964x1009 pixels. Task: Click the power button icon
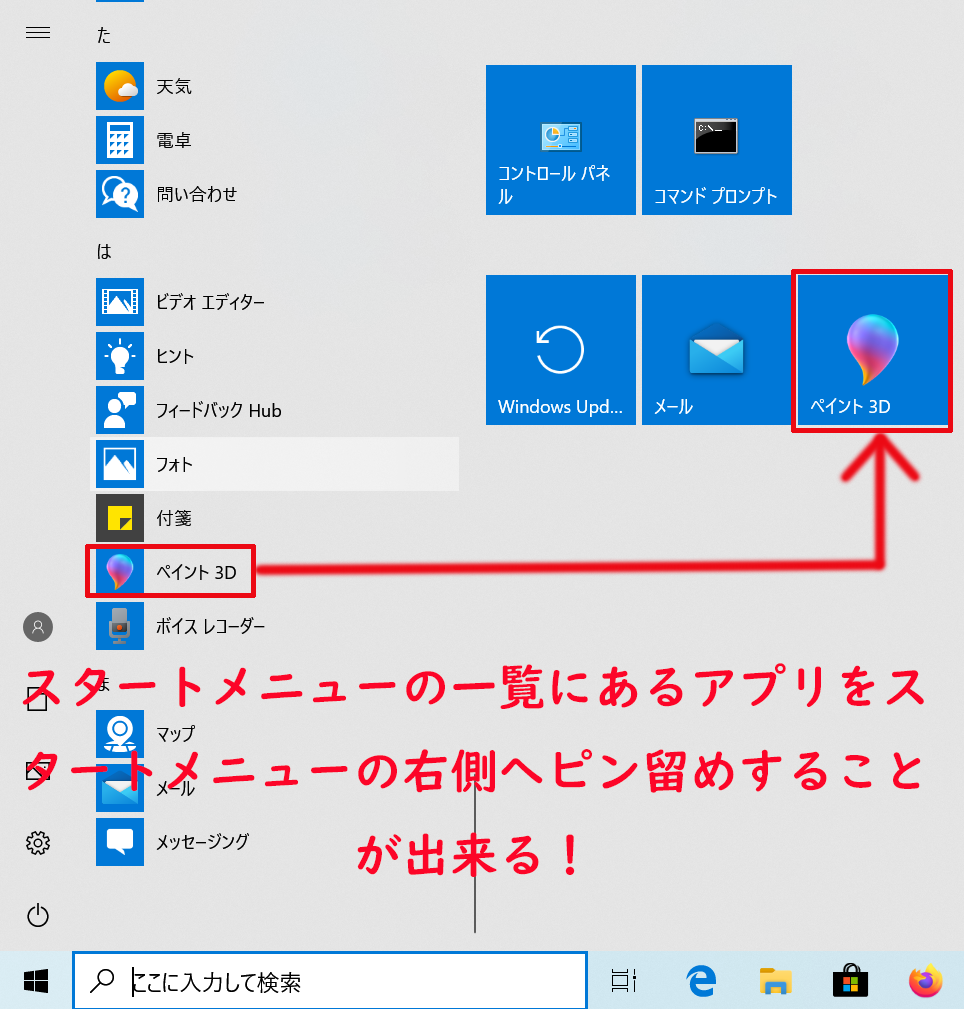(38, 915)
